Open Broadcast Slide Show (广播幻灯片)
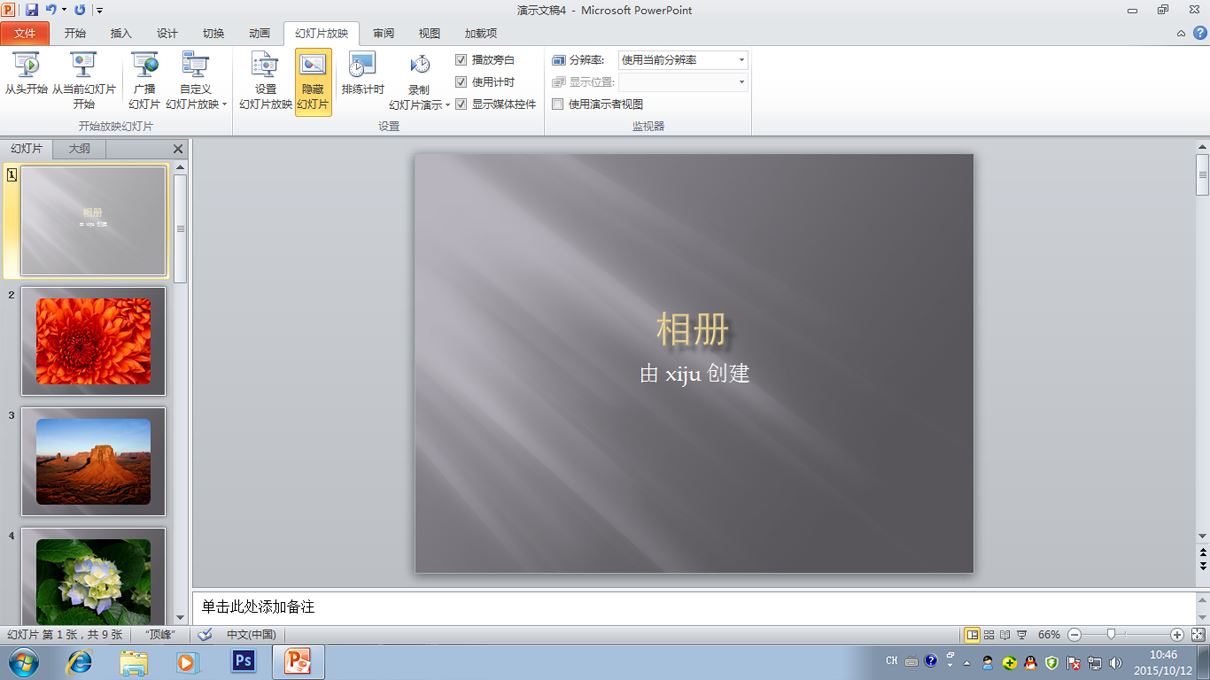The width and height of the screenshot is (1210, 680). [x=145, y=80]
